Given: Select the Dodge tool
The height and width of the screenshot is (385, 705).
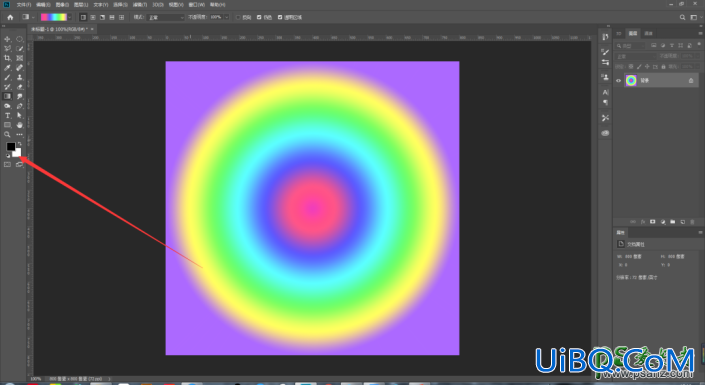Looking at the screenshot, I should (x=7, y=106).
